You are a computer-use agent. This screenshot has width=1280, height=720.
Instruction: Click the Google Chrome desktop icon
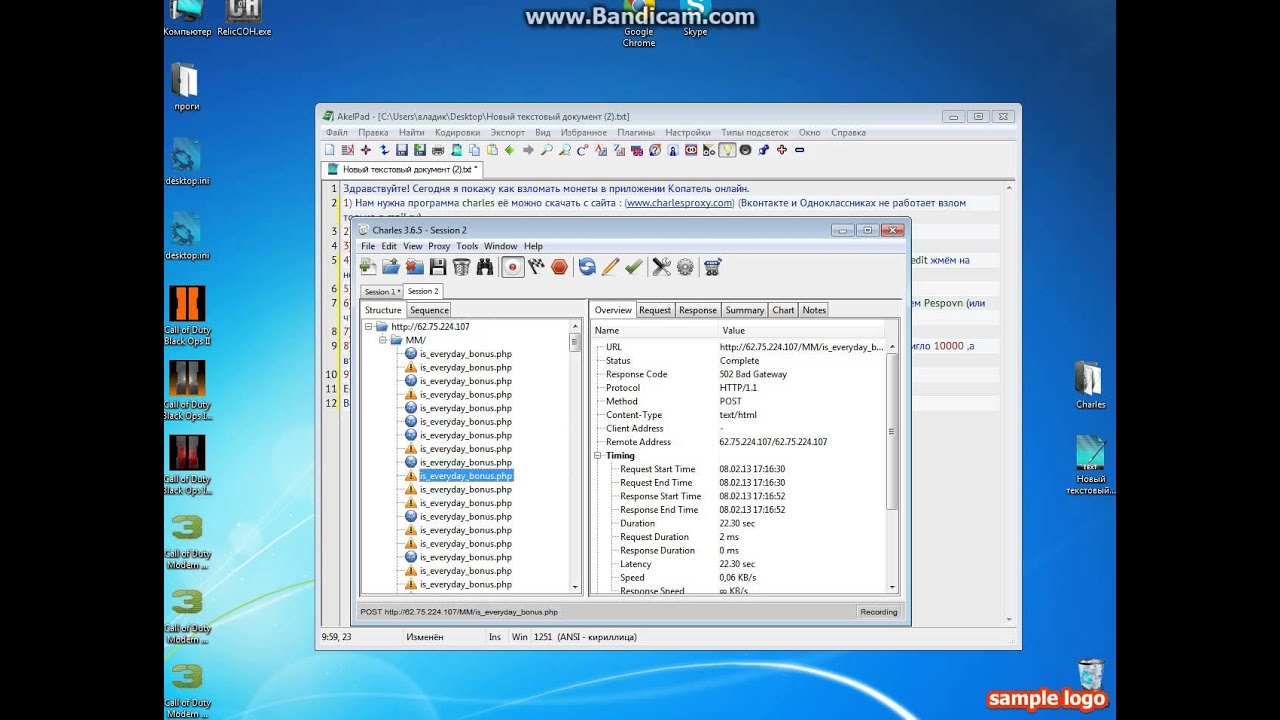[x=639, y=25]
